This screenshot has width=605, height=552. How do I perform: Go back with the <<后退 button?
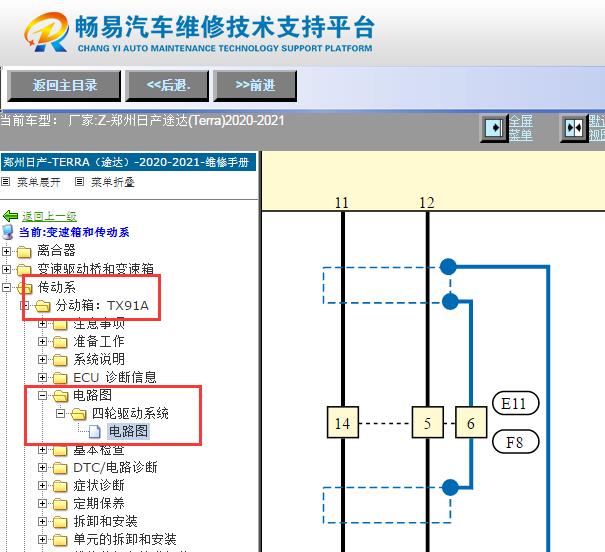[x=167, y=86]
